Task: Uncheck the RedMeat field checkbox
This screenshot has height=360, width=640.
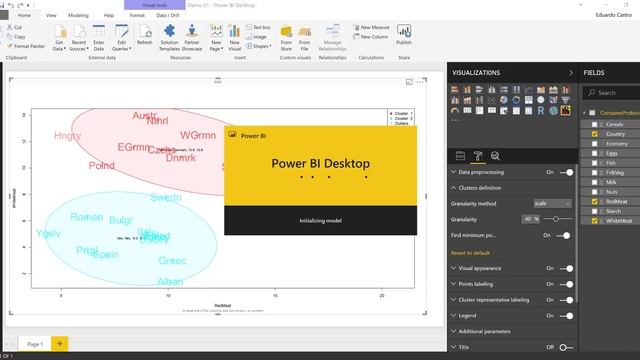Action: 595,201
